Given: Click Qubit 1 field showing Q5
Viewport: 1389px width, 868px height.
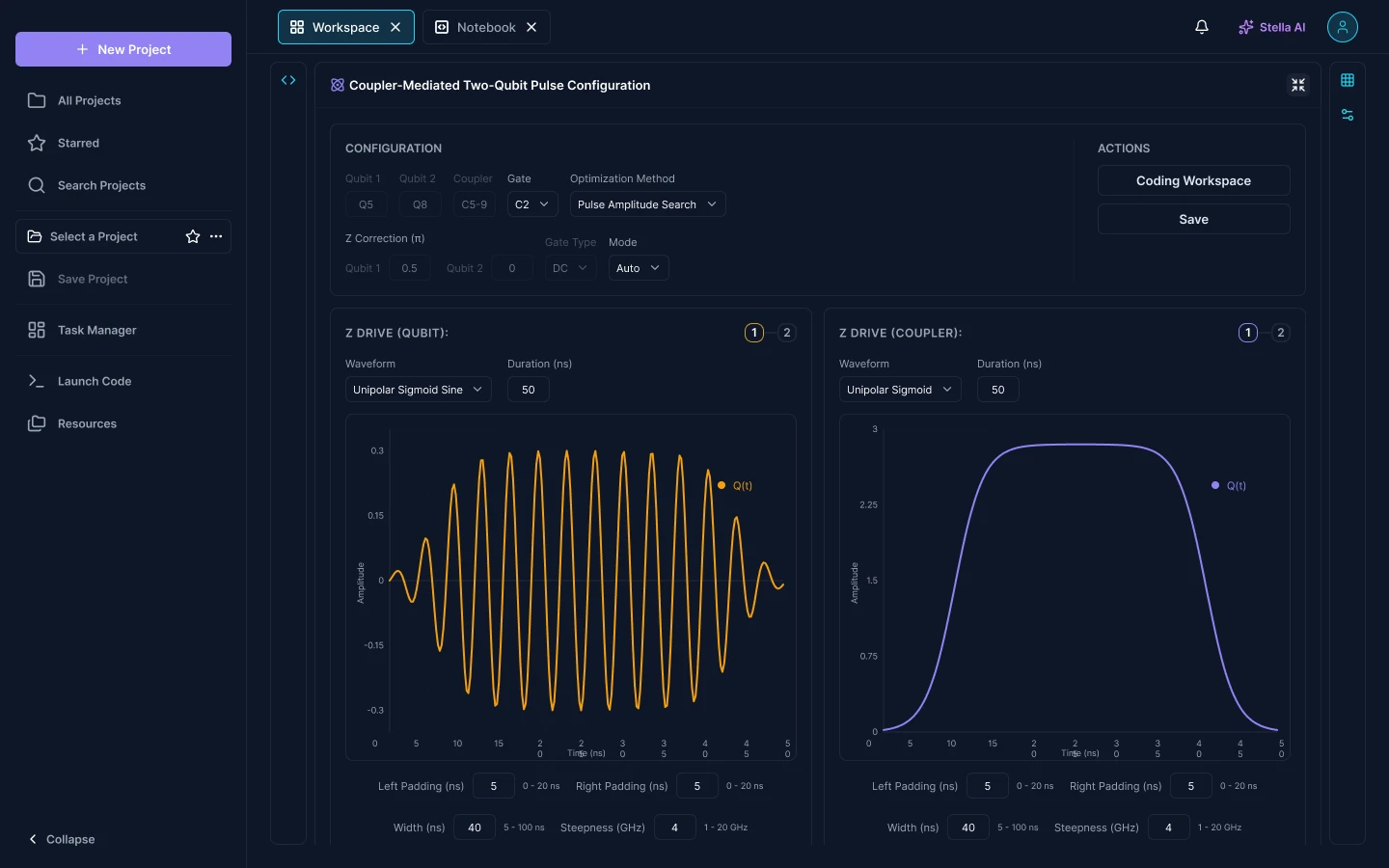Looking at the screenshot, I should click(367, 204).
